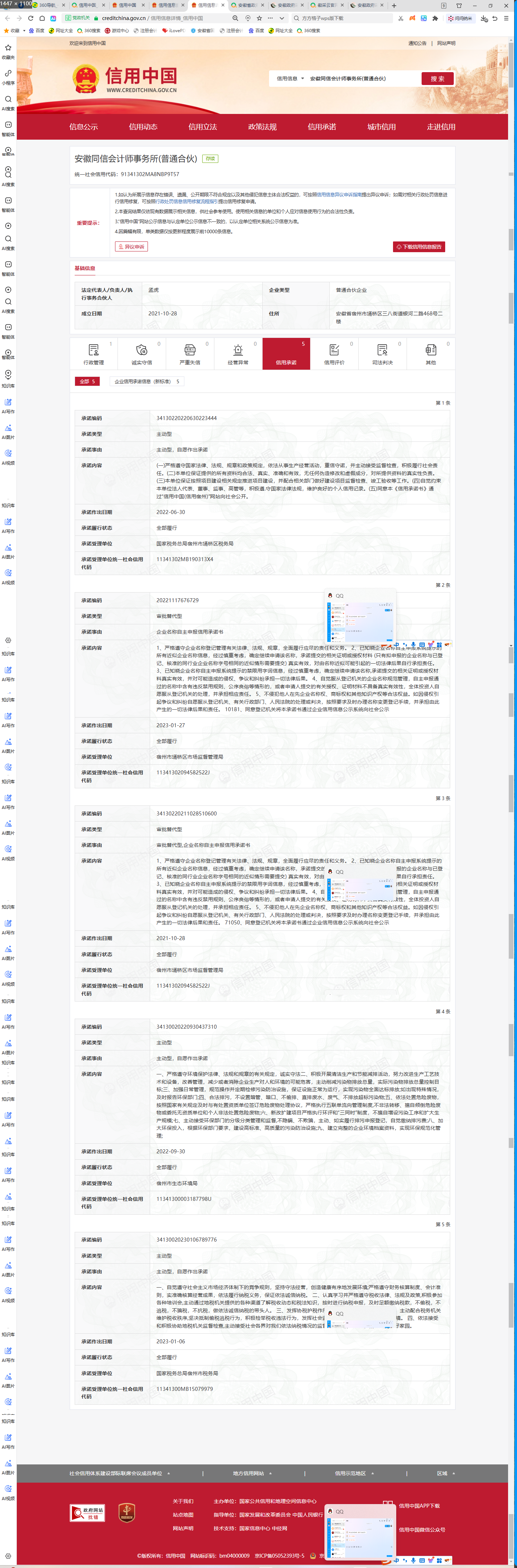Image resolution: width=517 pixels, height=1568 pixels.
Task: Select the 诚实守信 shield icon tab
Action: [x=141, y=354]
